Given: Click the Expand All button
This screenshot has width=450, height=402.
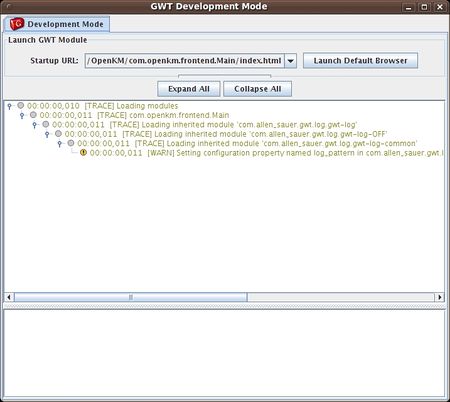Looking at the screenshot, I should click(x=189, y=89).
